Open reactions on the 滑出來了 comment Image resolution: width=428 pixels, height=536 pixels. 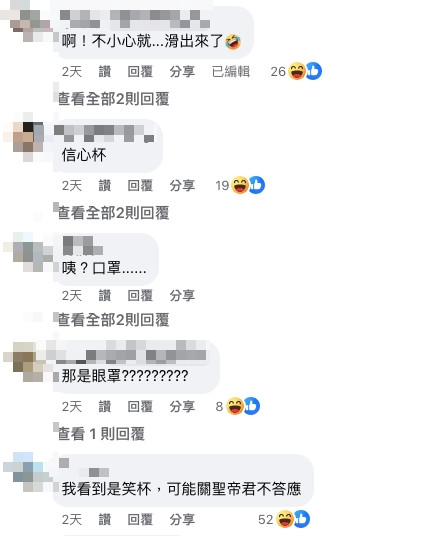[296, 71]
